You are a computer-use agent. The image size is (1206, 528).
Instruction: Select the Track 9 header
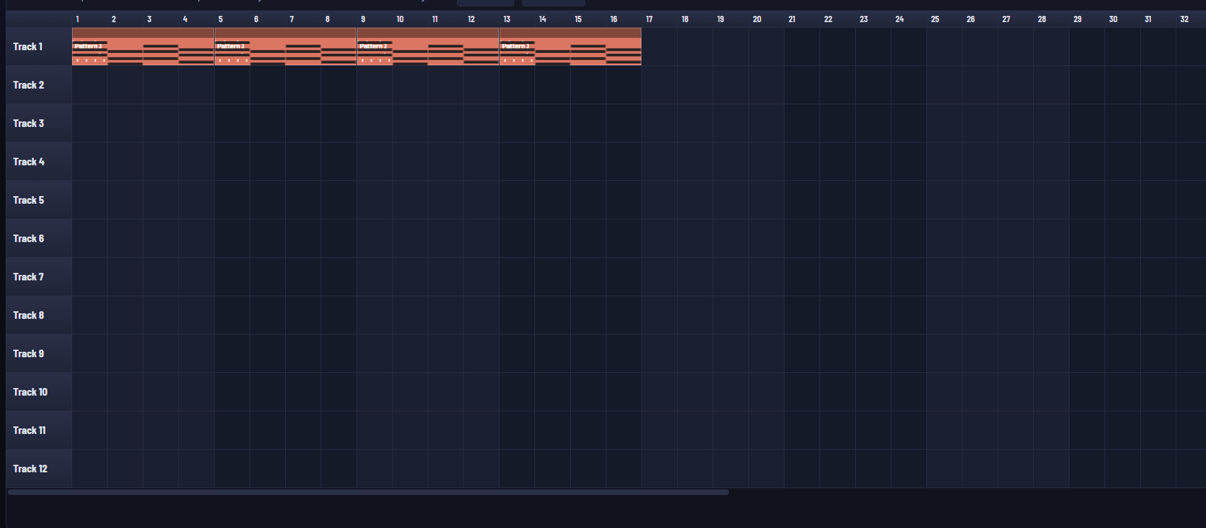point(39,353)
